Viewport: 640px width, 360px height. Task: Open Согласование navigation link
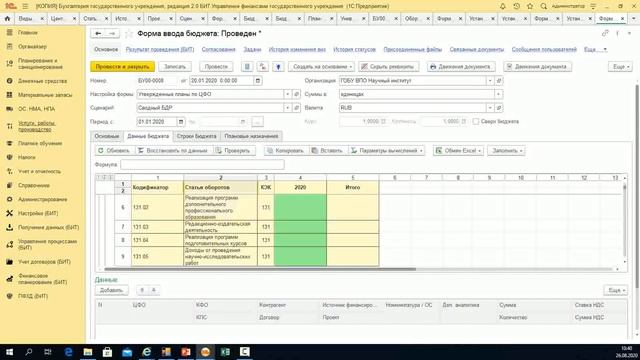click(218, 49)
